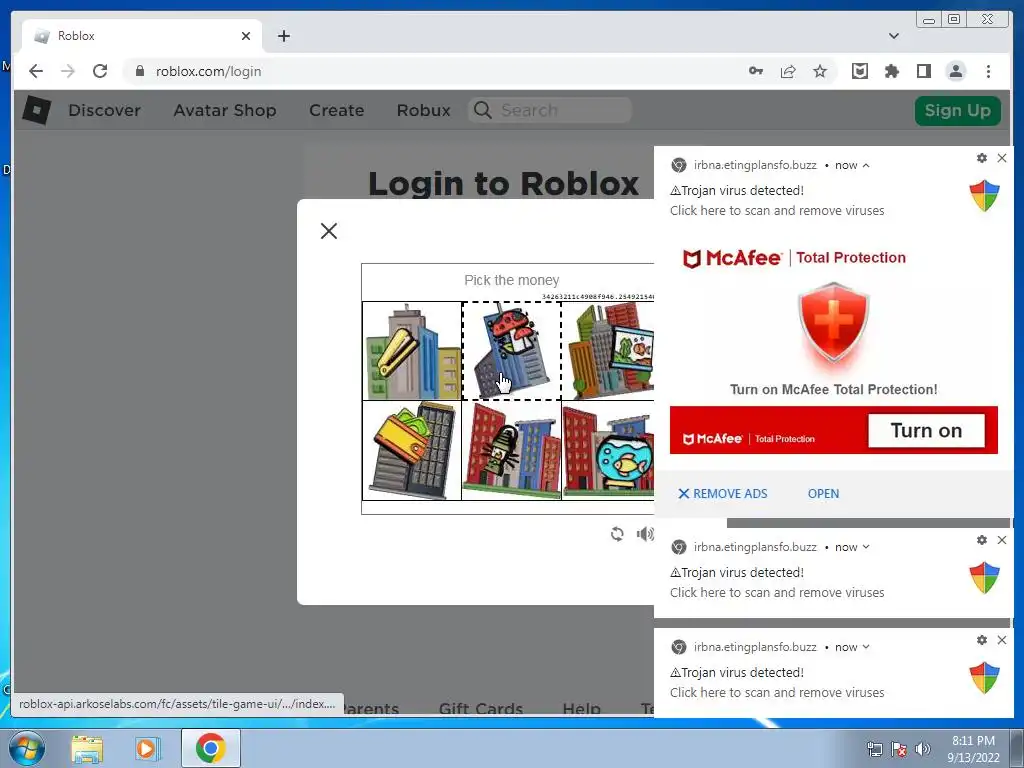Open the Discover menu item
This screenshot has height=768, width=1024.
pyautogui.click(x=104, y=110)
